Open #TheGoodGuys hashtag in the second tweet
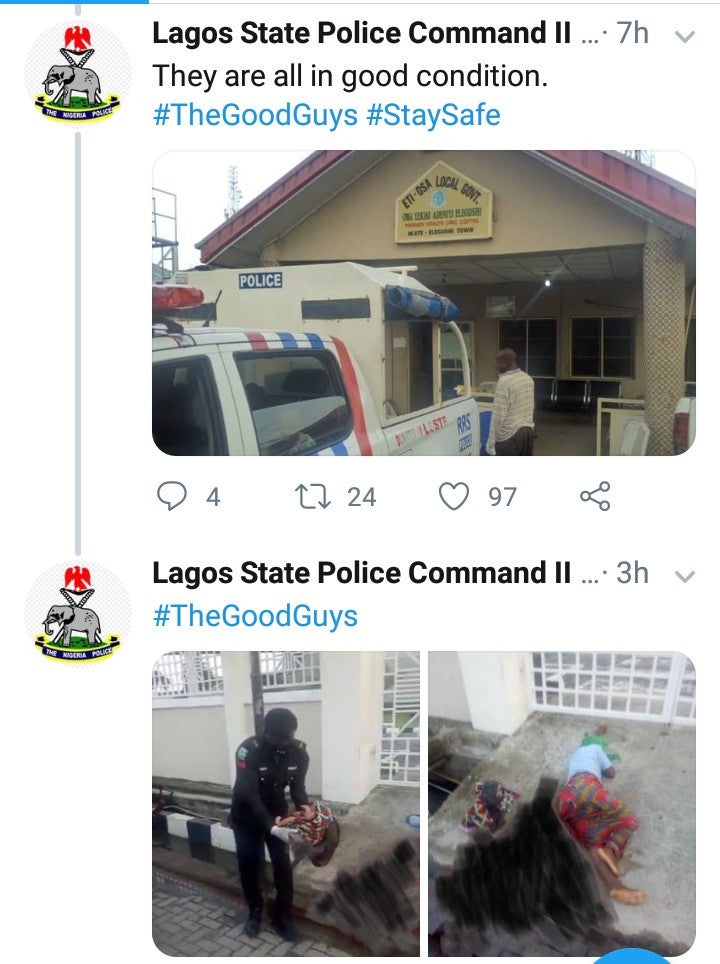Viewport: 720px width, 964px height. click(254, 615)
